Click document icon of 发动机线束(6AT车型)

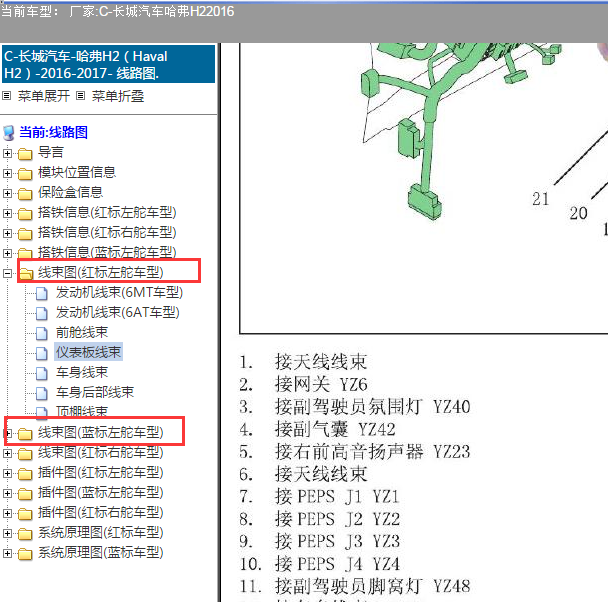[42, 313]
